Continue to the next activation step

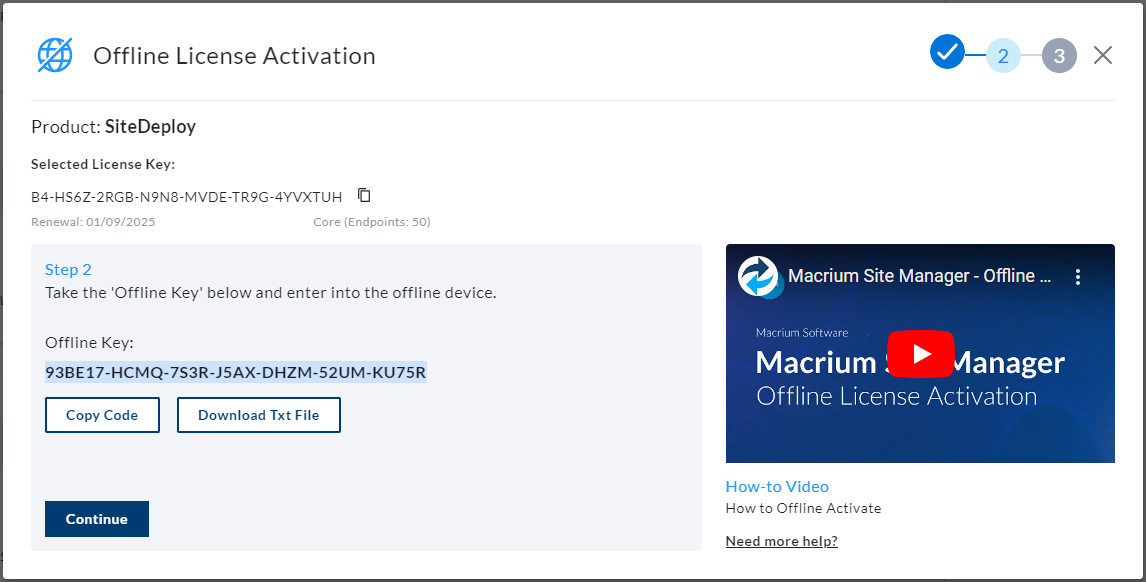click(97, 519)
